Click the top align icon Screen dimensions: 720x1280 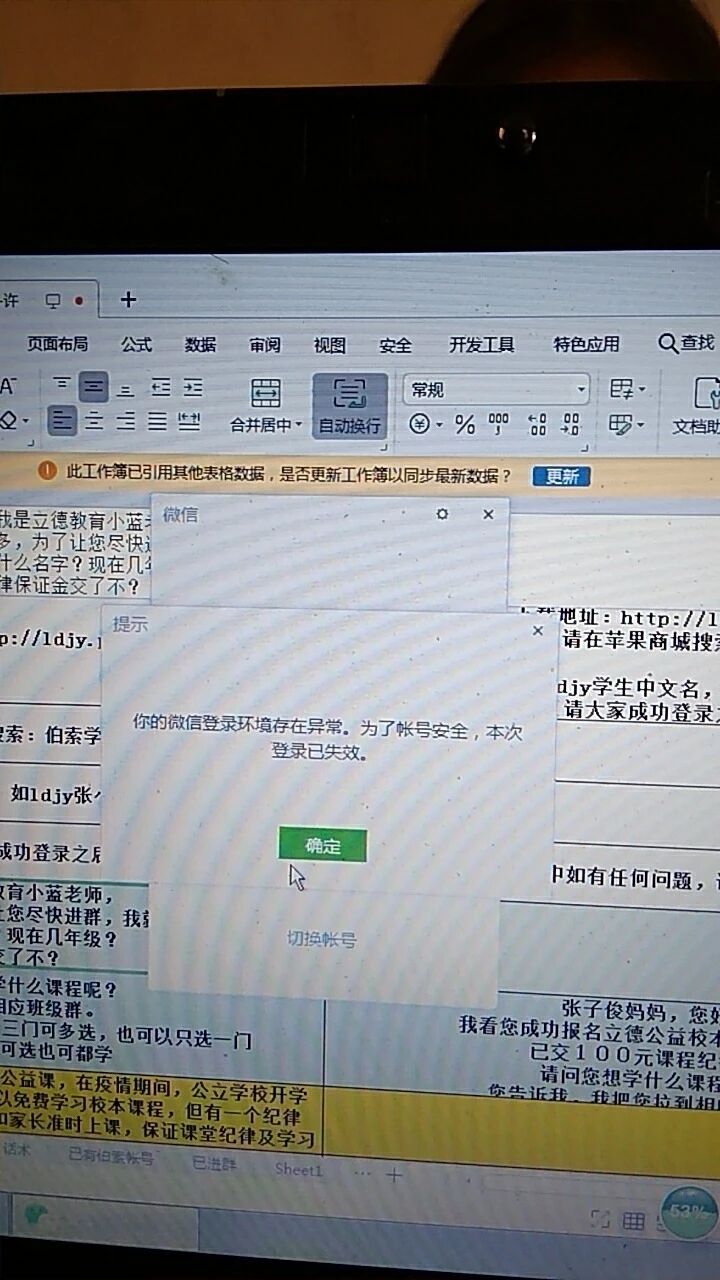click(62, 386)
